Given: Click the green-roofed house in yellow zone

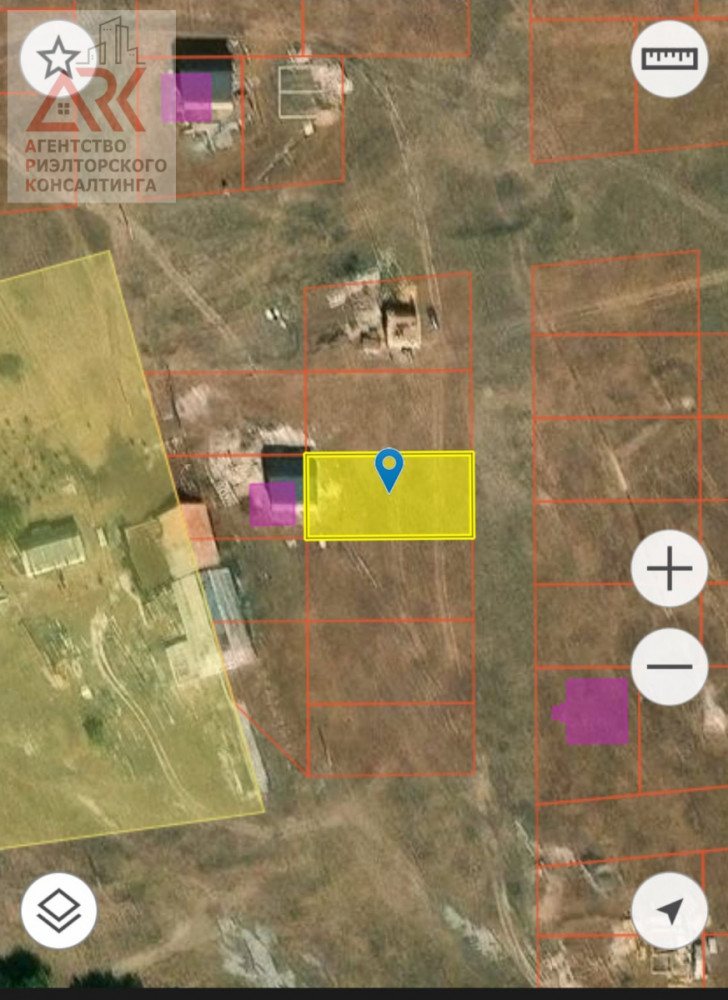Looking at the screenshot, I should 52,547.
